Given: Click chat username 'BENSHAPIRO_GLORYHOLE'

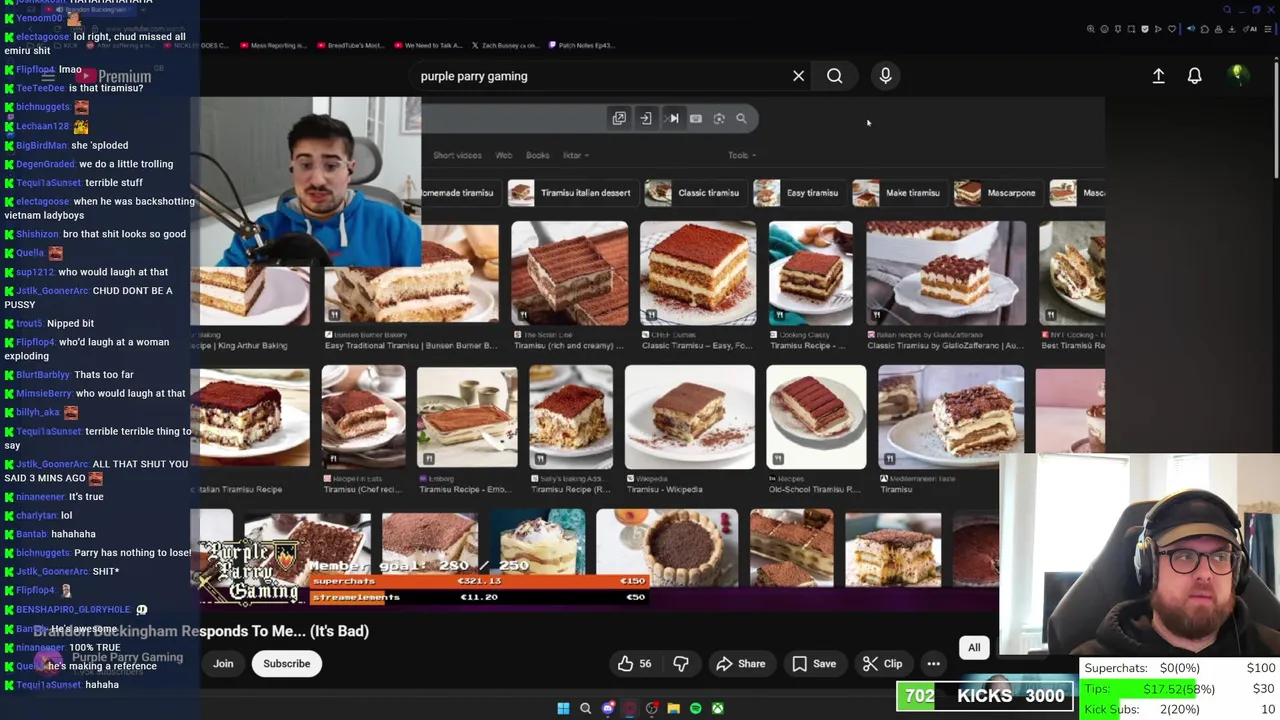Looking at the screenshot, I should coord(73,609).
